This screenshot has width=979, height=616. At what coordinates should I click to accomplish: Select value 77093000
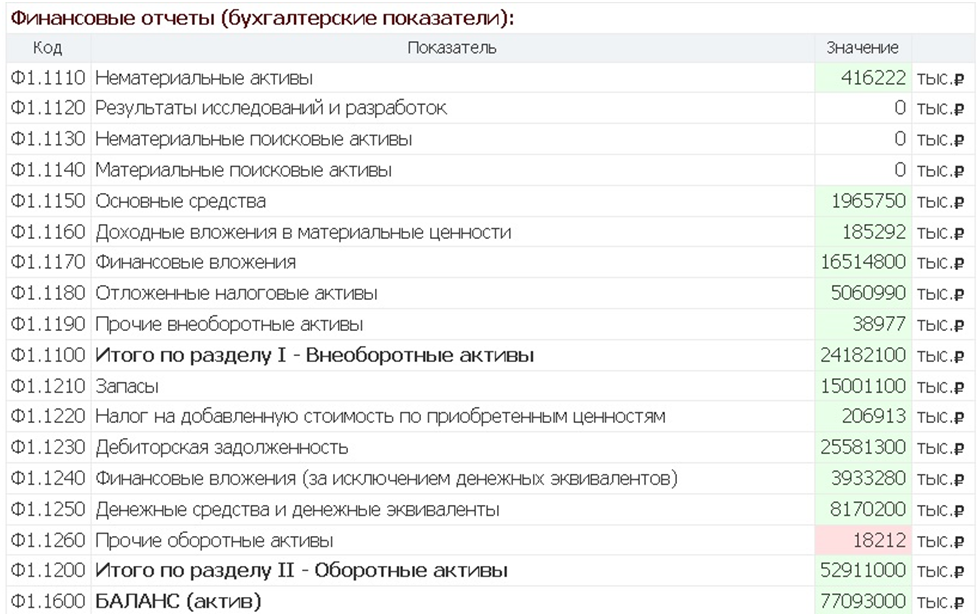[x=863, y=602]
